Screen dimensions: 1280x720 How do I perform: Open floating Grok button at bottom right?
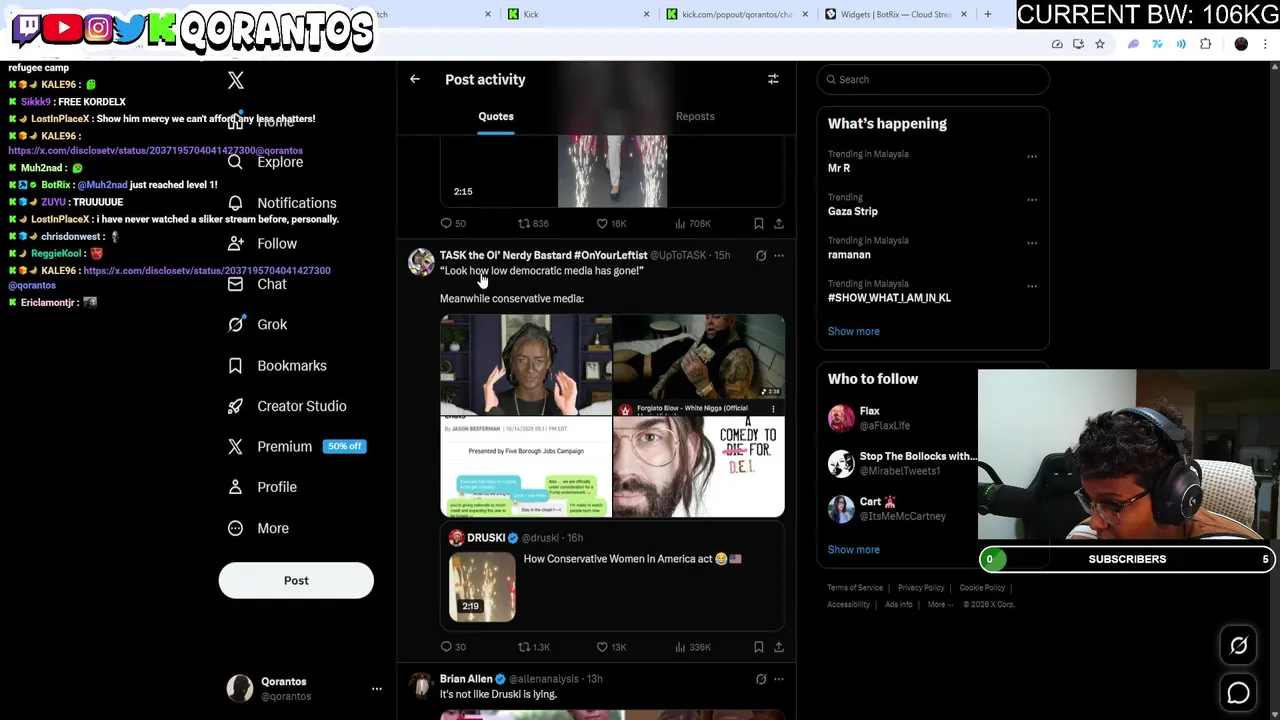[1238, 646]
